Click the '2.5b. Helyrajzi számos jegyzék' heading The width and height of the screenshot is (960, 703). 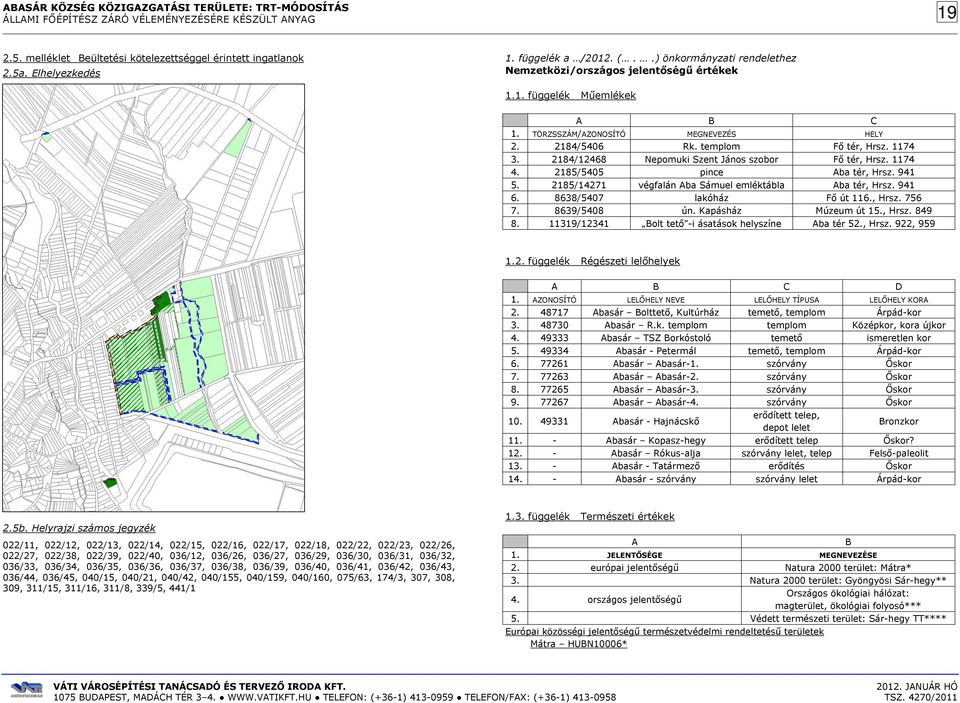tap(79, 528)
